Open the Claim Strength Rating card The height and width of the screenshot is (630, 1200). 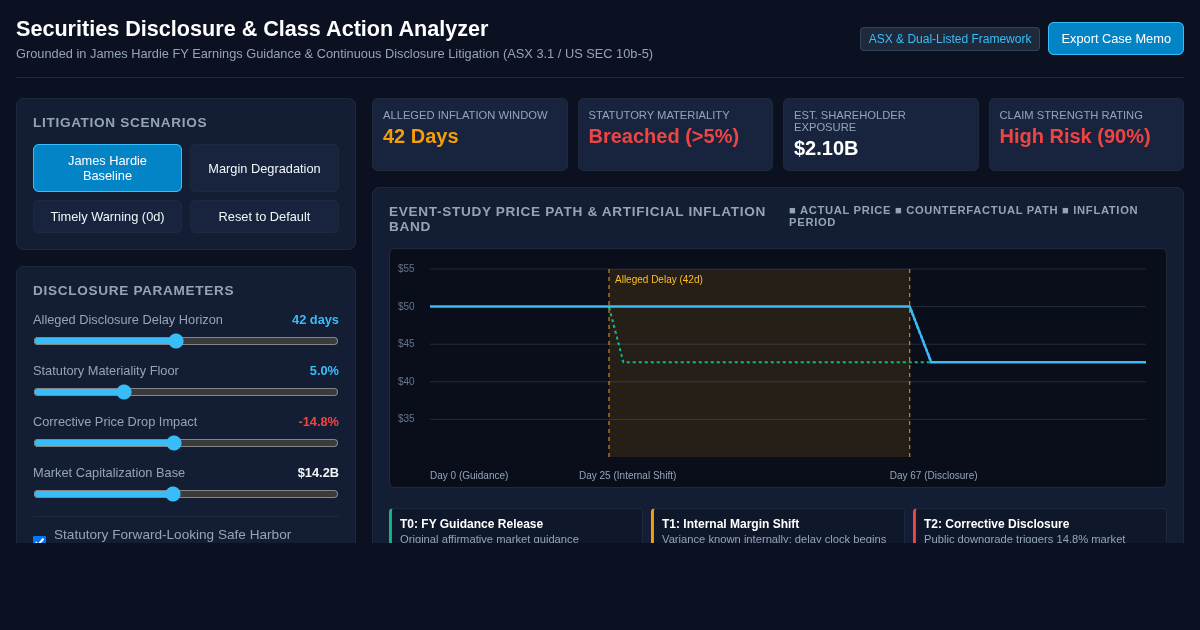tap(1086, 134)
